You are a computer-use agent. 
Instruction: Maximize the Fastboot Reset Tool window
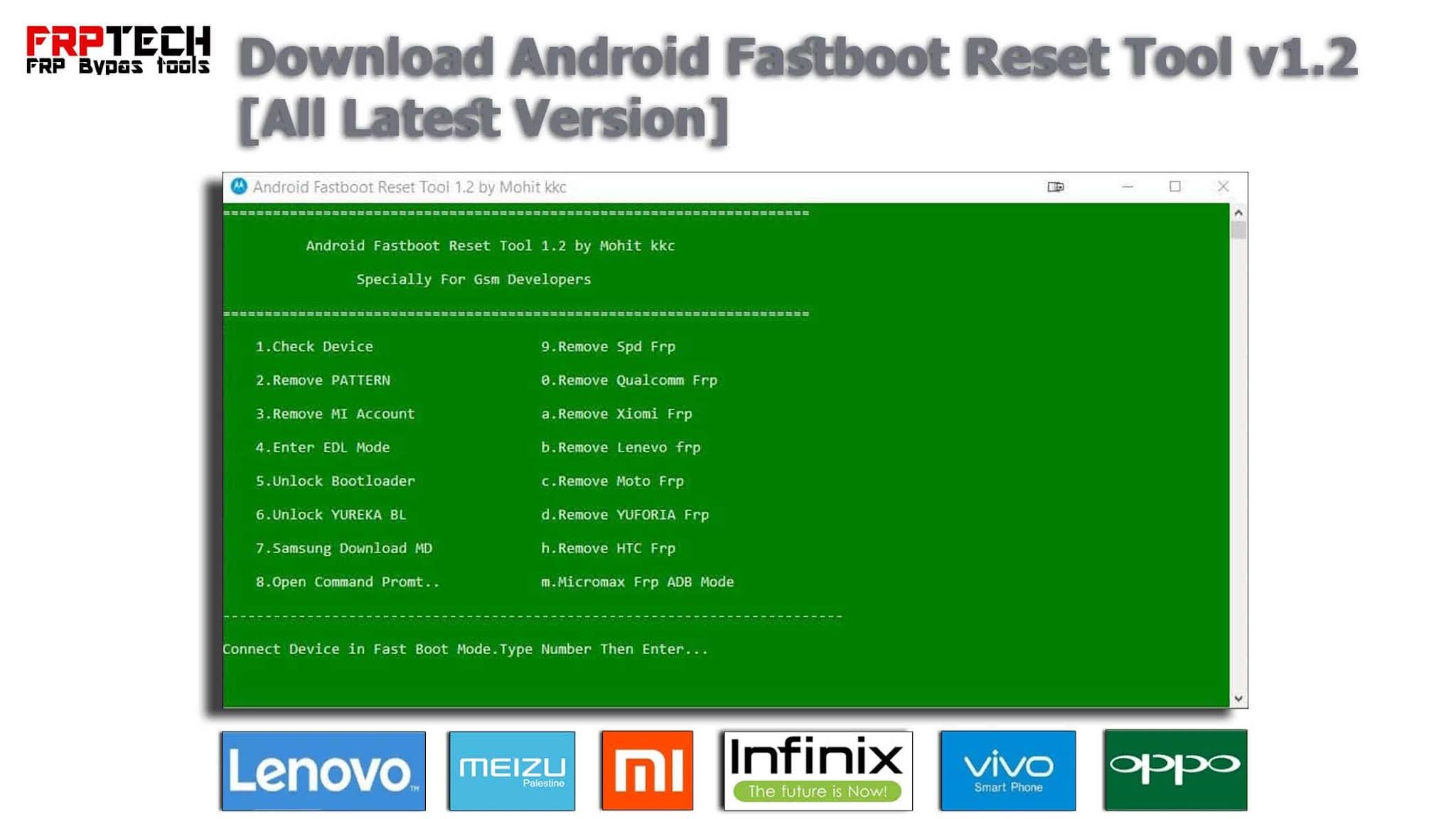point(1174,186)
